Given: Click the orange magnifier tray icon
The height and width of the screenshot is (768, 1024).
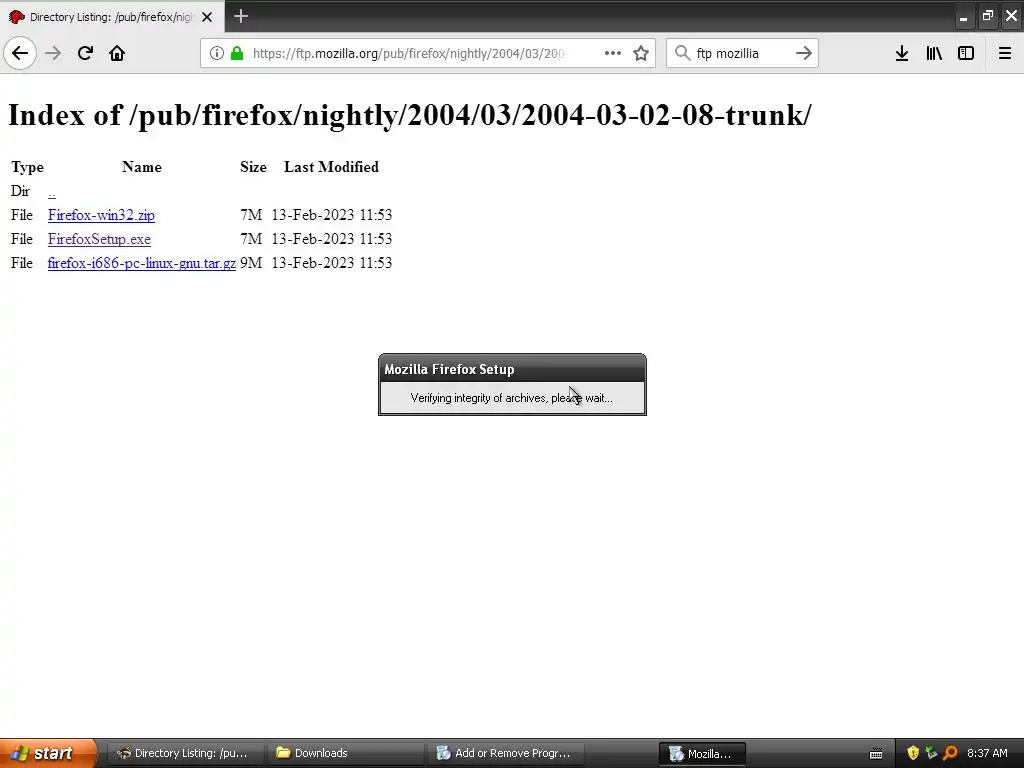Looking at the screenshot, I should pyautogui.click(x=950, y=753).
